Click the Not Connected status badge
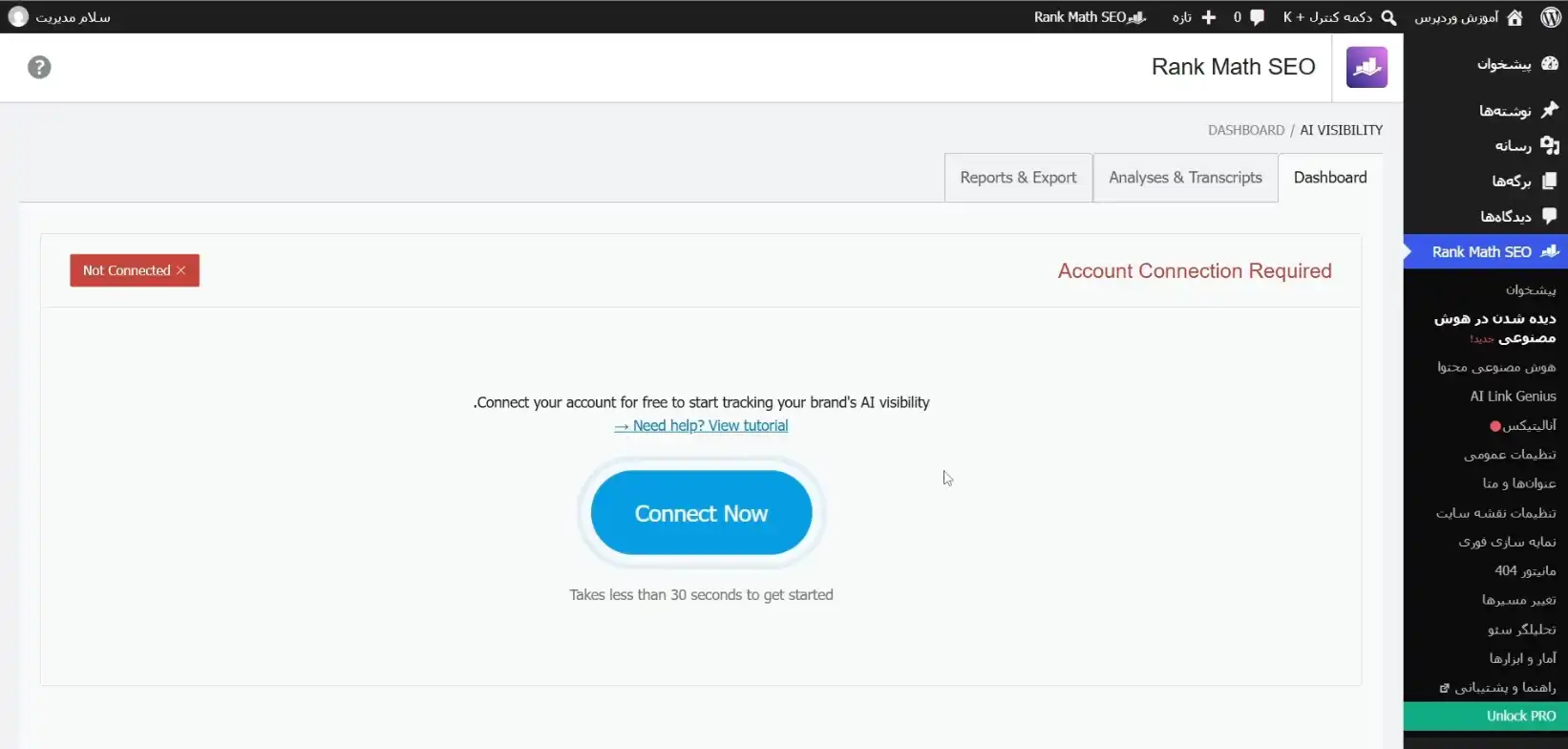The height and width of the screenshot is (749, 1568). point(135,270)
